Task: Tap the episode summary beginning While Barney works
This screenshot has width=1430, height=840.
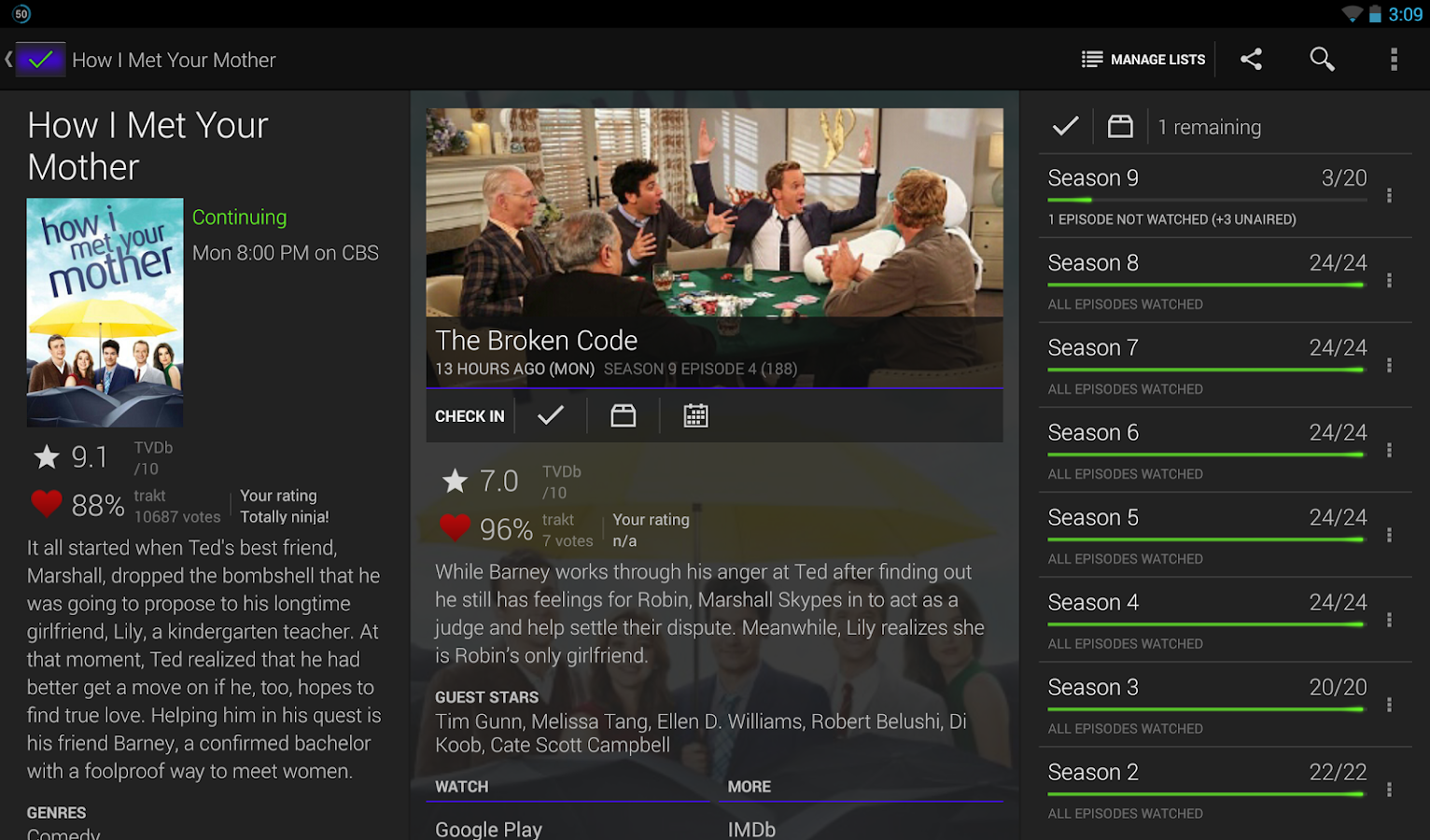Action: (709, 614)
